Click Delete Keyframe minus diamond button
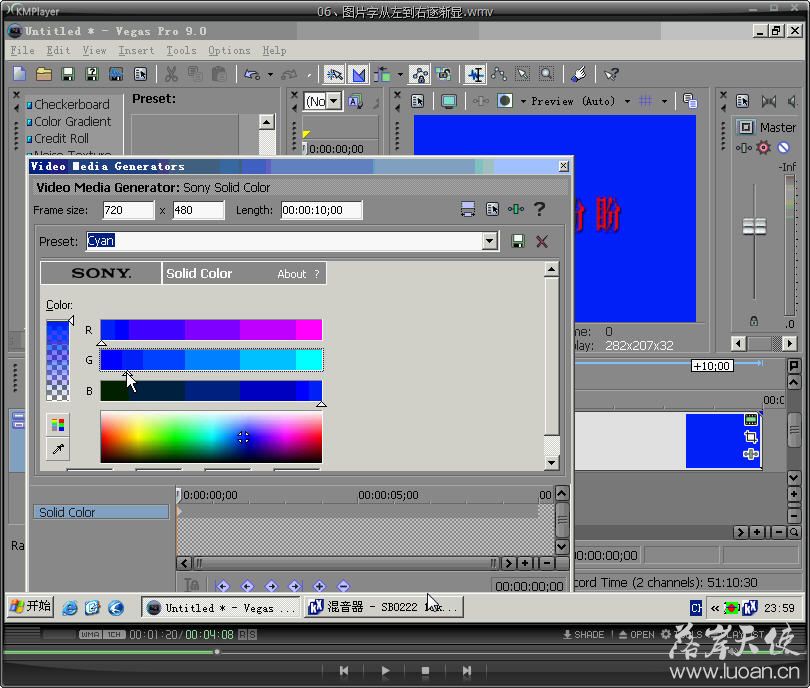Screen dimensions: 810x688 343,586
